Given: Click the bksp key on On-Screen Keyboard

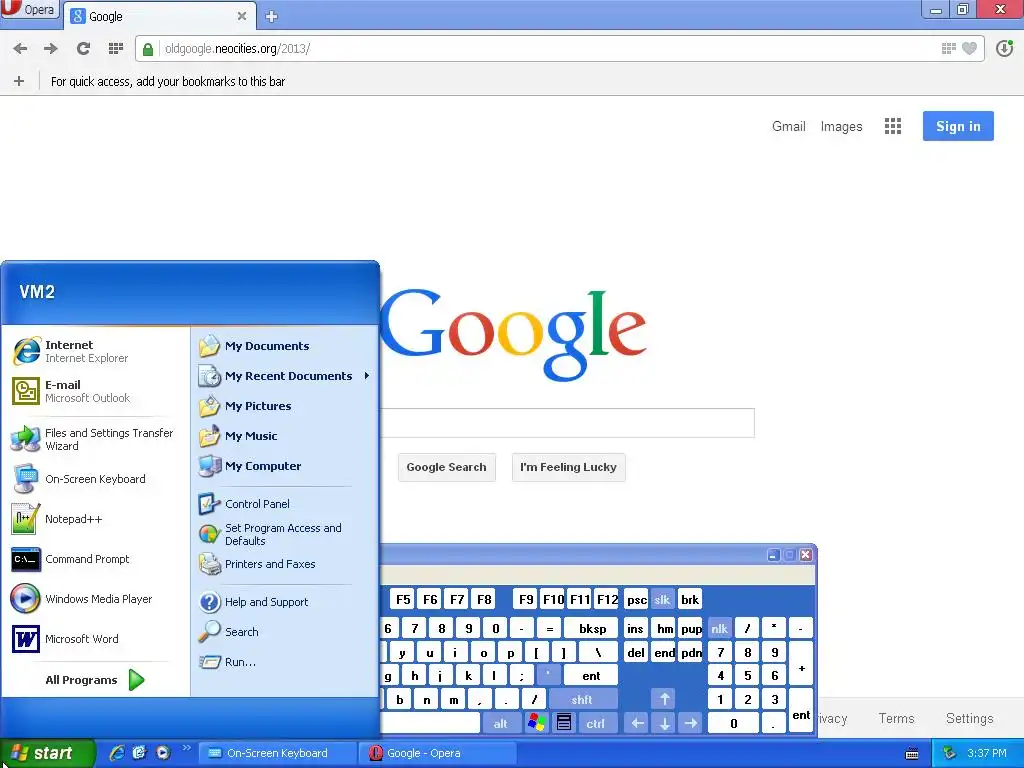Looking at the screenshot, I should (592, 629).
